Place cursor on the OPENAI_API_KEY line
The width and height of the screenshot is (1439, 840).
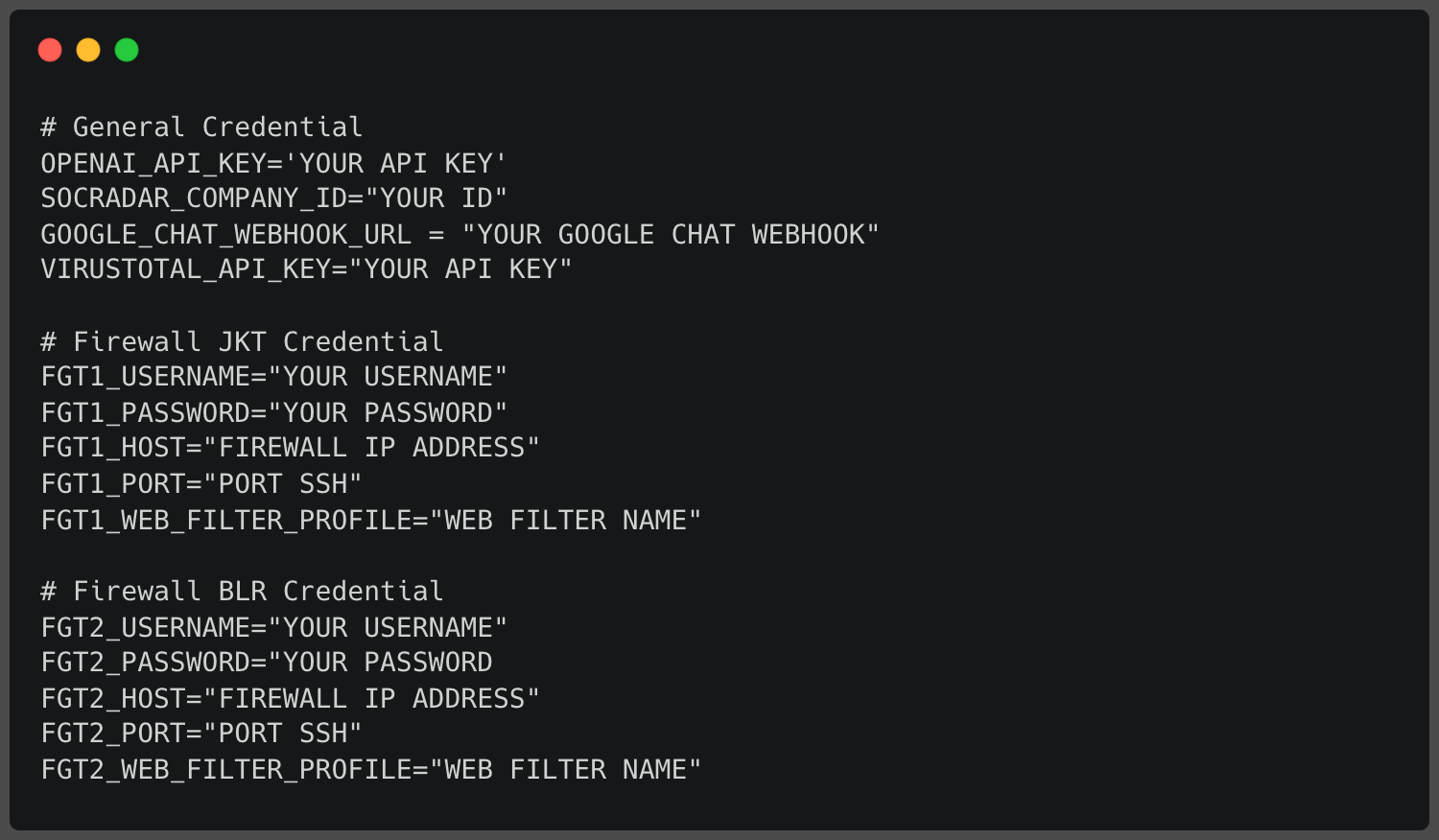tap(273, 164)
